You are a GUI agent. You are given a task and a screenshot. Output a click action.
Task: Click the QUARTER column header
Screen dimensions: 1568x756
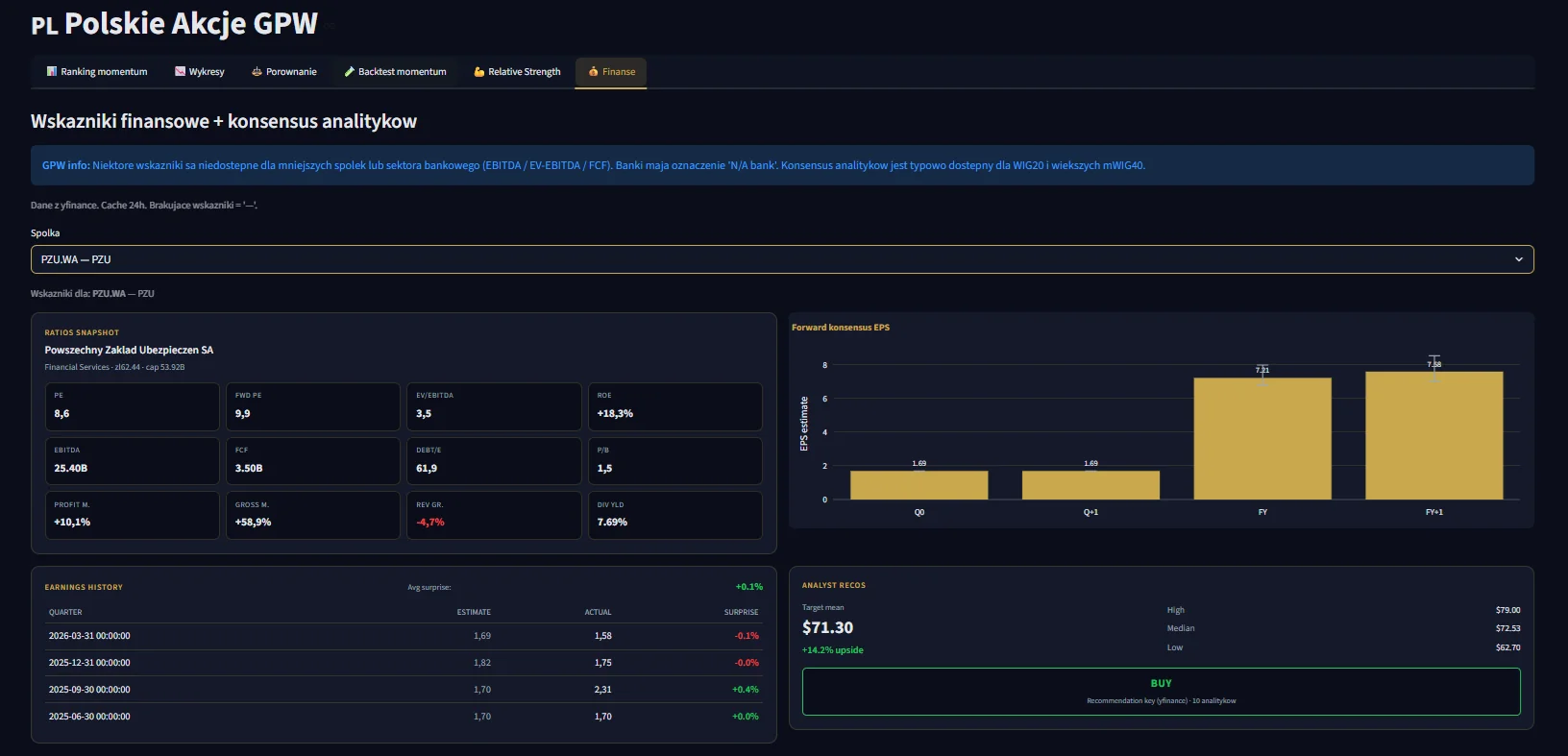(x=65, y=612)
